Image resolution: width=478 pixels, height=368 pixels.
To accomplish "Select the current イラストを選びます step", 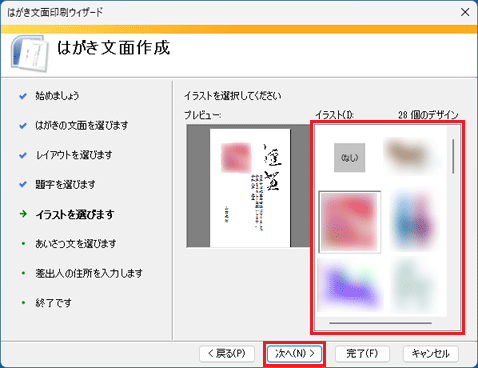I will (75, 214).
